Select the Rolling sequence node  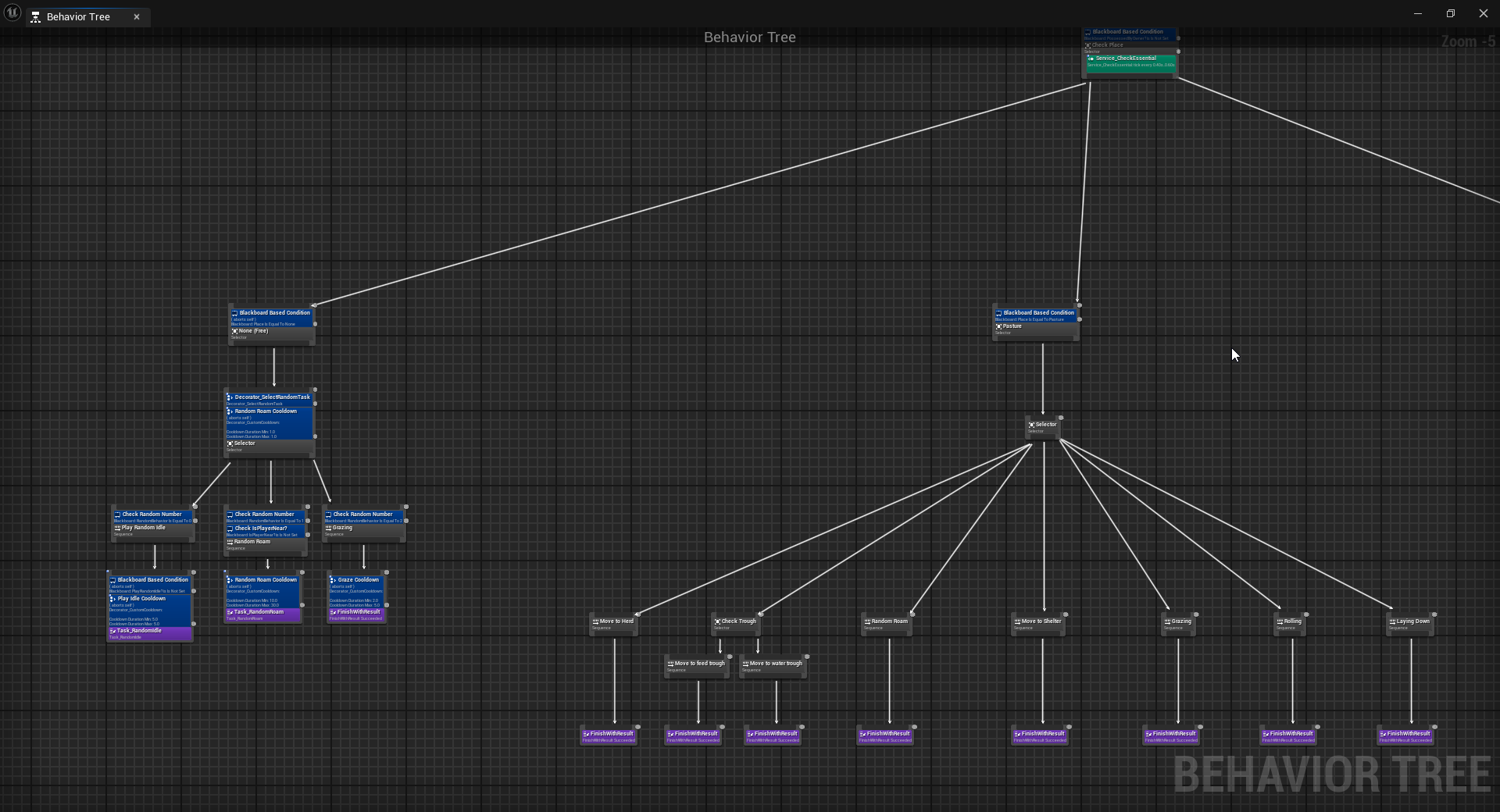pos(1289,624)
